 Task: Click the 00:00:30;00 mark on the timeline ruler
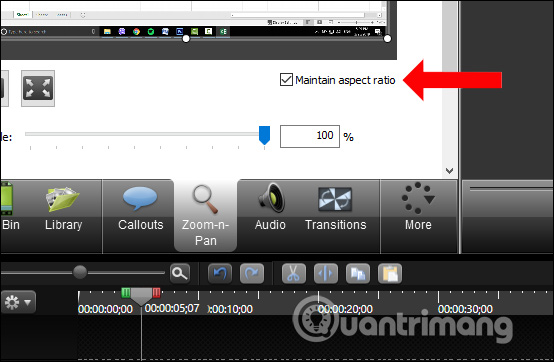coord(465,309)
